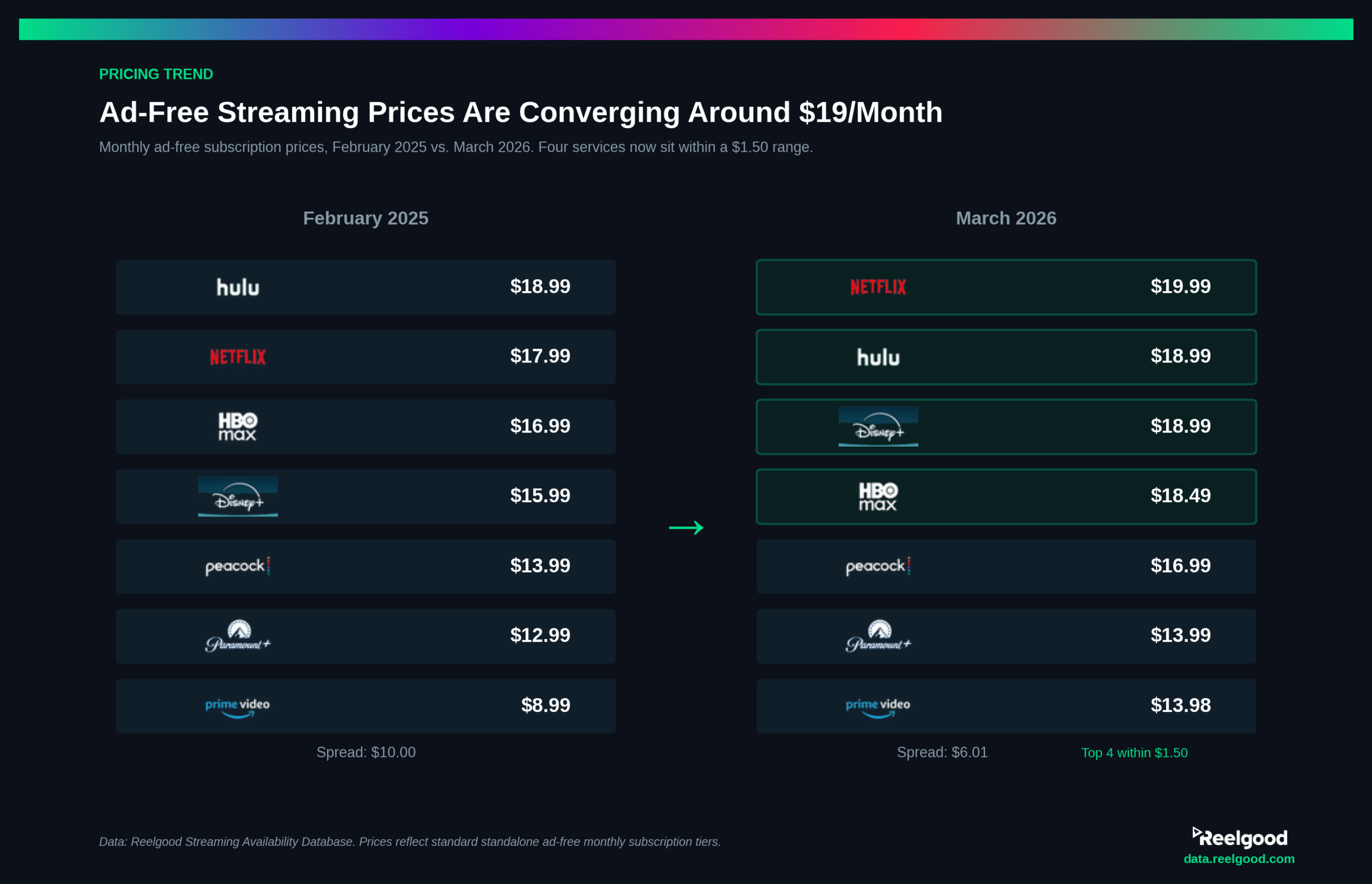The height and width of the screenshot is (884, 1372).
Task: Select the highlighted Hulu $18.99 row
Action: coord(1006,356)
